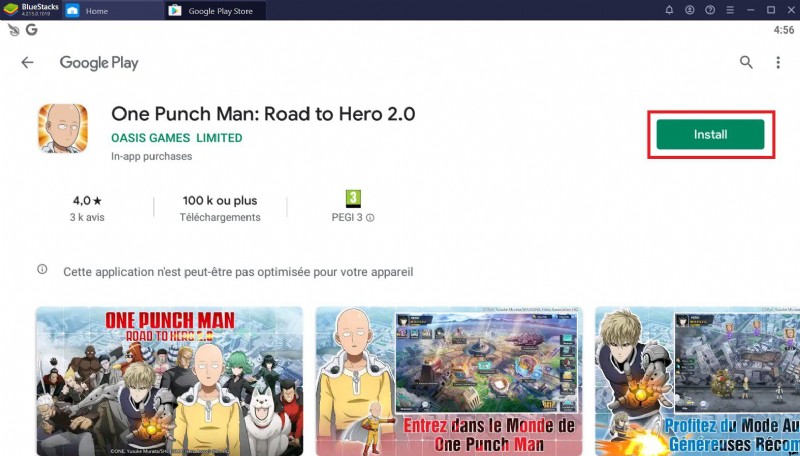800x456 pixels.
Task: Open the BlueStacks account profile icon
Action: [x=690, y=10]
